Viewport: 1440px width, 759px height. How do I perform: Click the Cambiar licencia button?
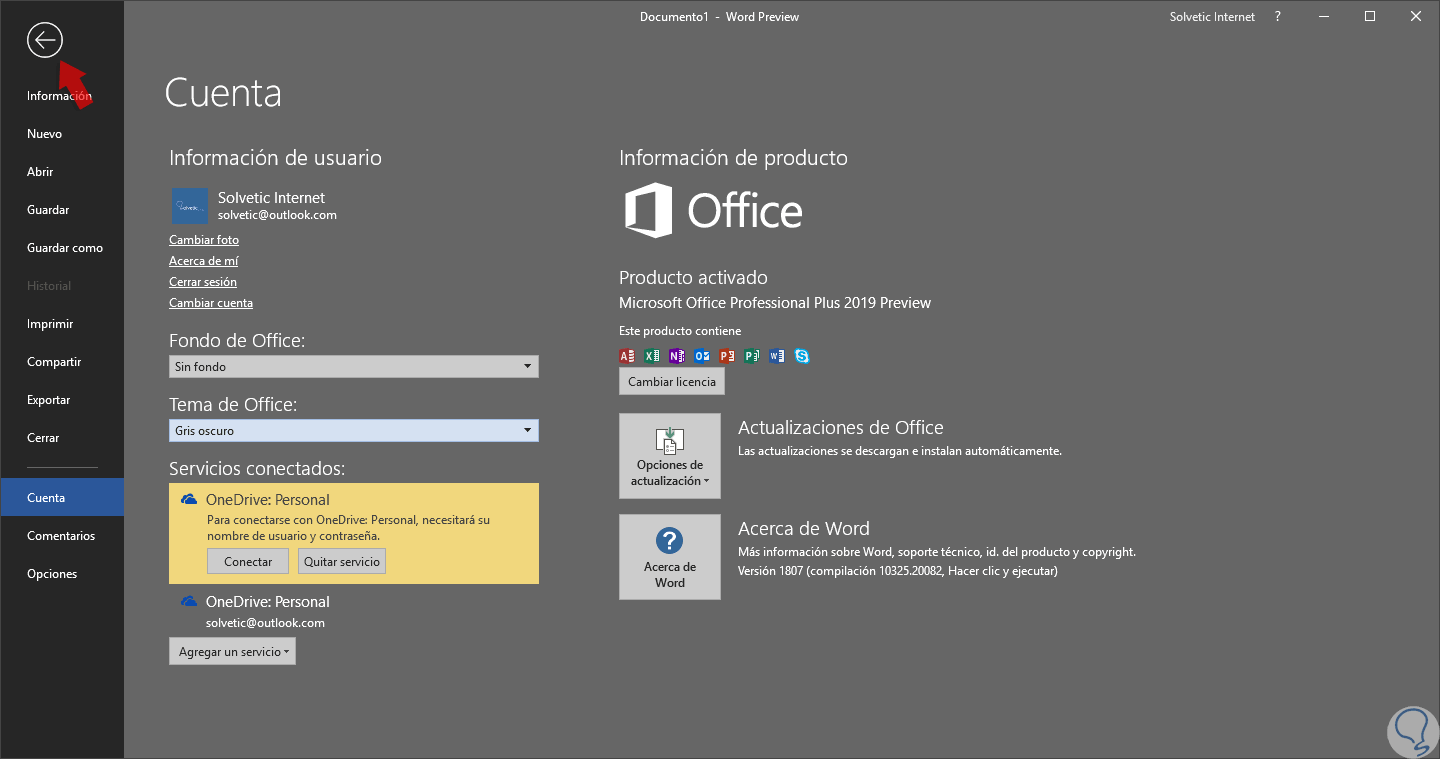(x=672, y=382)
